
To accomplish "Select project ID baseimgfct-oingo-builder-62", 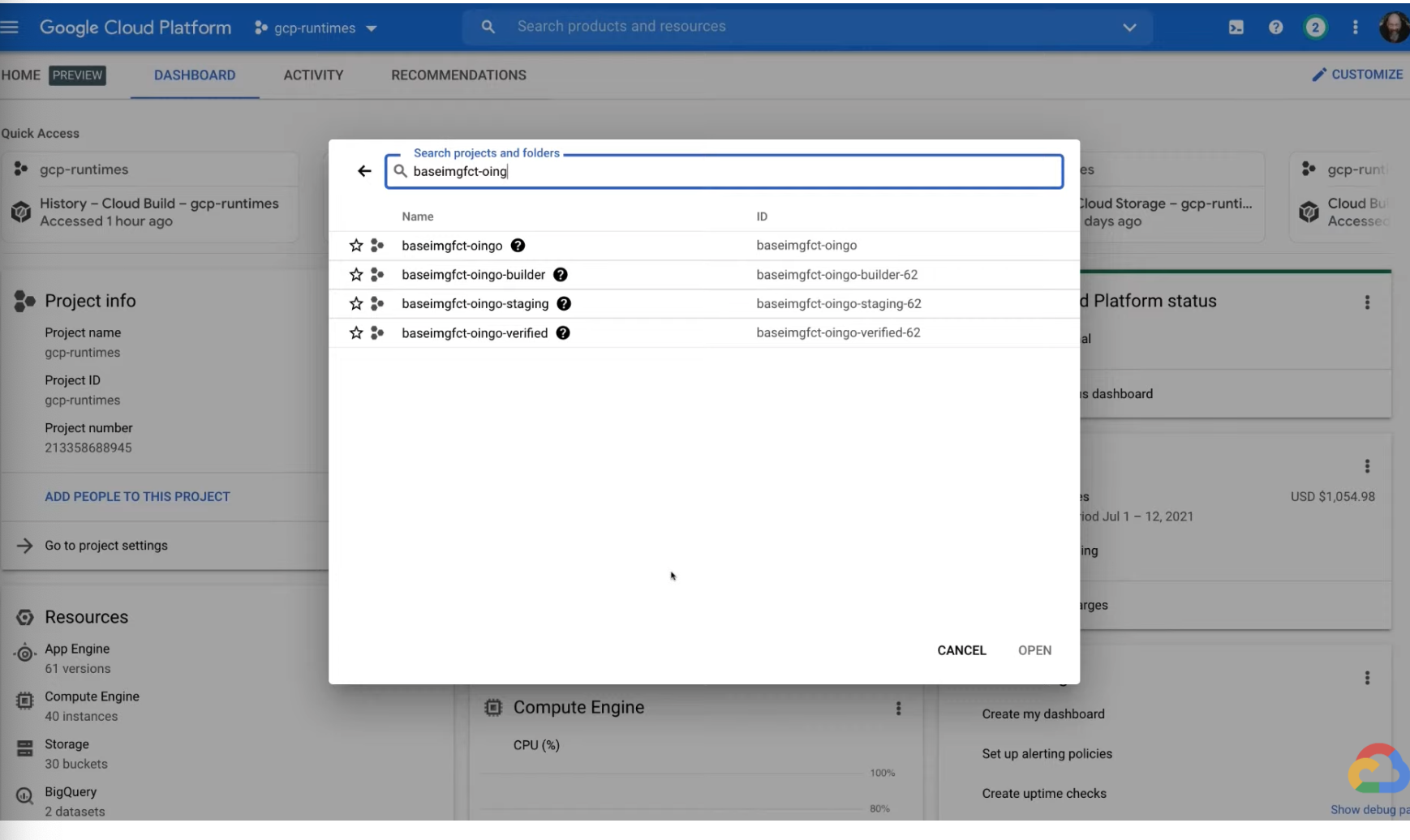I will tap(837, 275).
